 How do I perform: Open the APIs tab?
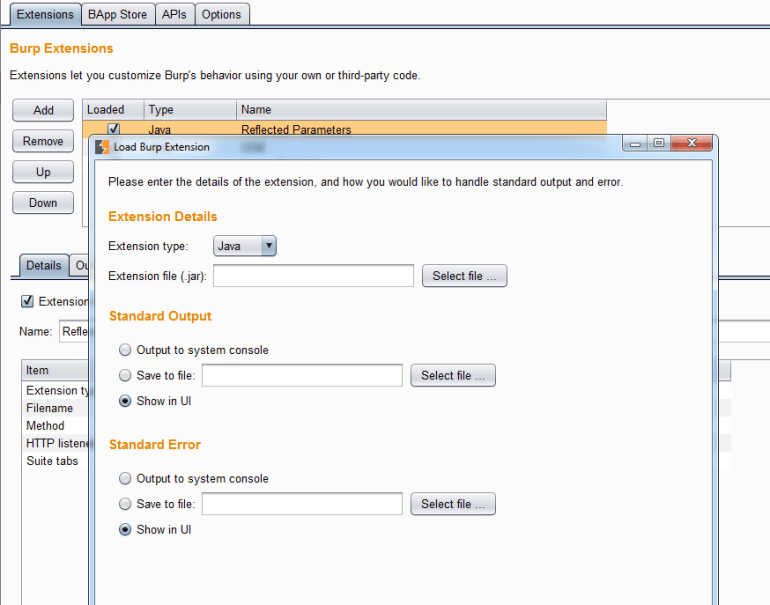[174, 14]
